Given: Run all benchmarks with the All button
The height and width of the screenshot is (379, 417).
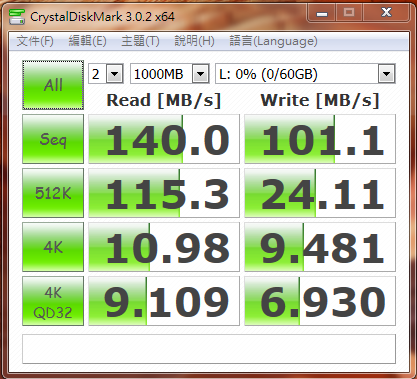Looking at the screenshot, I should click(53, 85).
